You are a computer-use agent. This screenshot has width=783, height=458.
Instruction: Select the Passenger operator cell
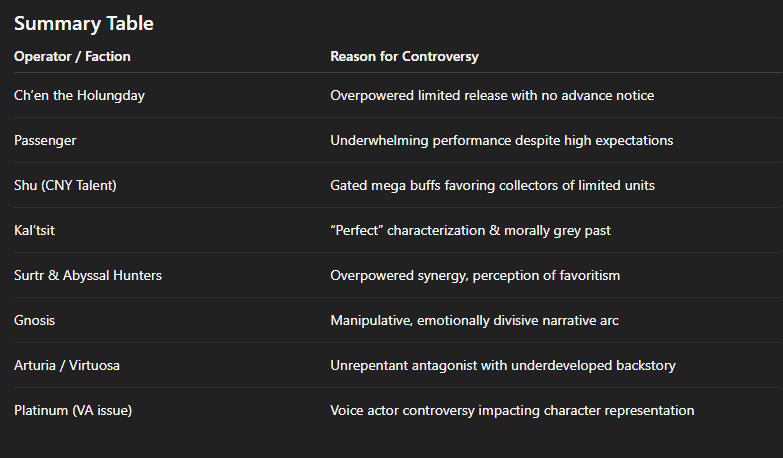[x=45, y=140]
